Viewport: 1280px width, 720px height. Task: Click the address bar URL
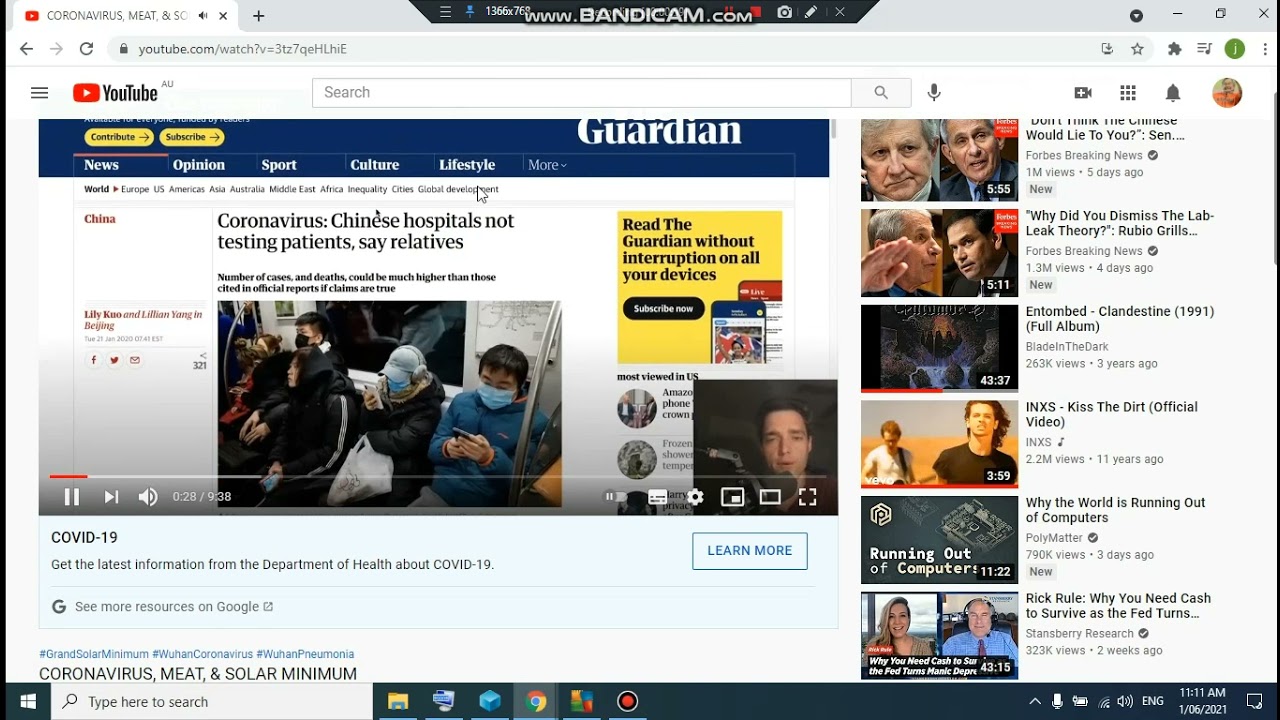point(243,49)
